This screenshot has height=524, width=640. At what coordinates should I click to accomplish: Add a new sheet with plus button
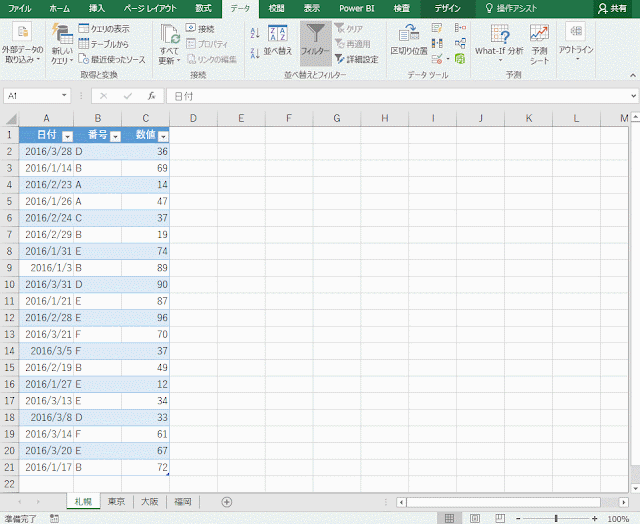point(227,502)
